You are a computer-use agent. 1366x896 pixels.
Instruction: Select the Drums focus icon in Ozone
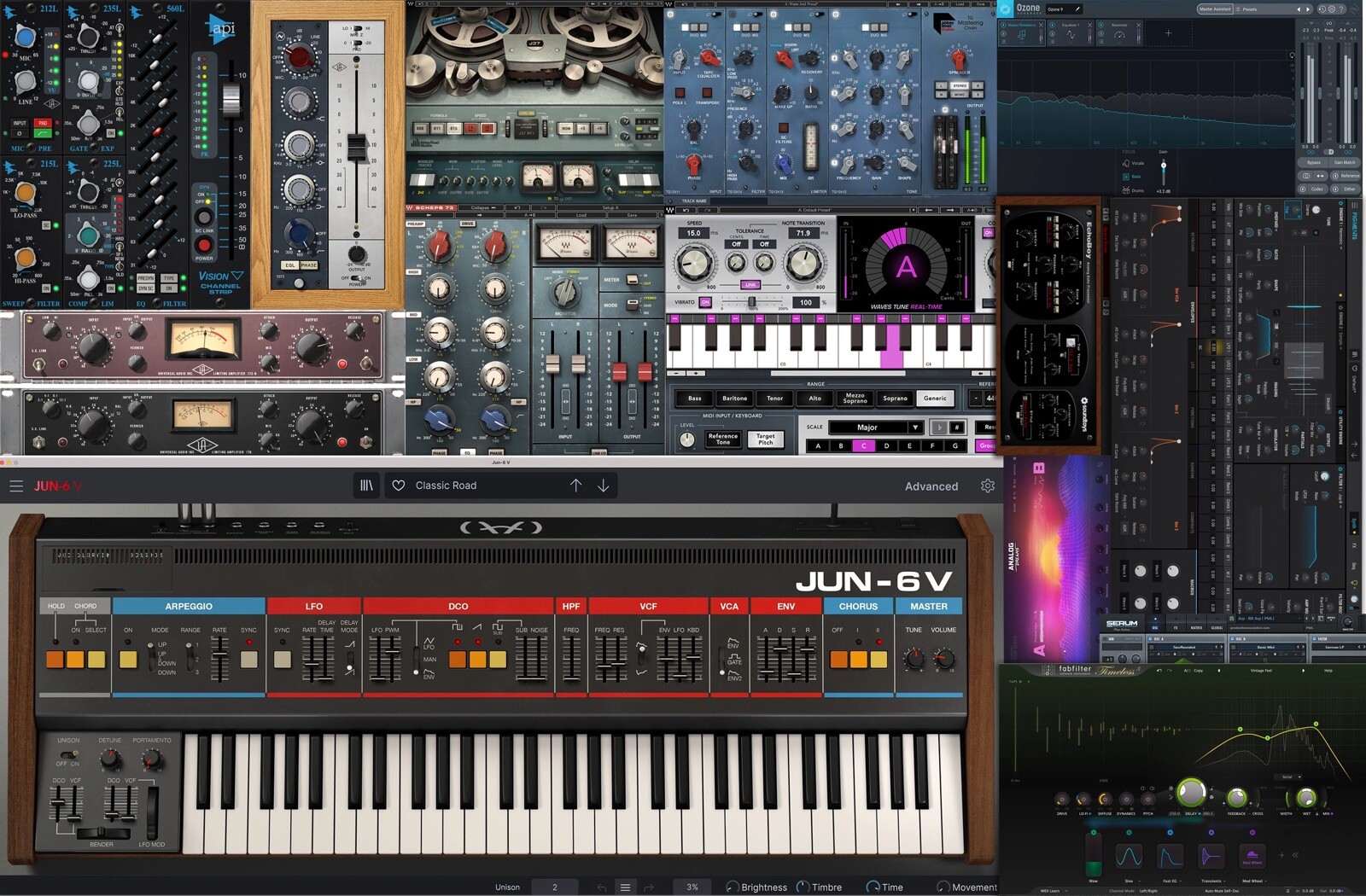[1126, 190]
